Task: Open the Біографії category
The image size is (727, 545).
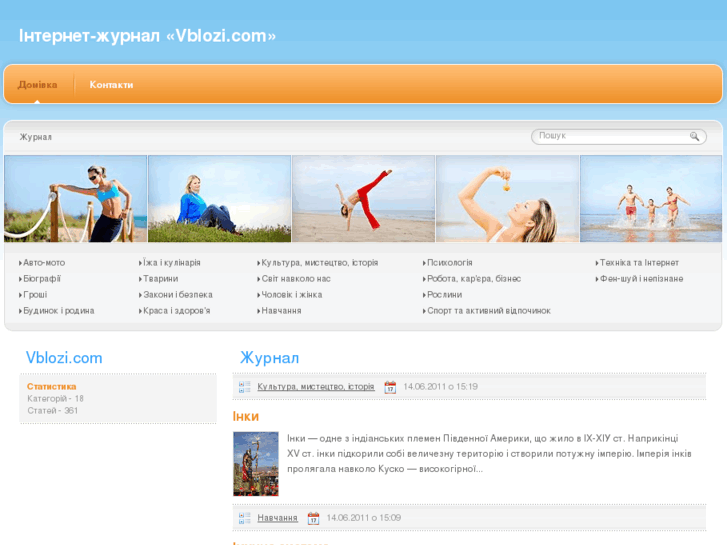Action: pos(42,279)
